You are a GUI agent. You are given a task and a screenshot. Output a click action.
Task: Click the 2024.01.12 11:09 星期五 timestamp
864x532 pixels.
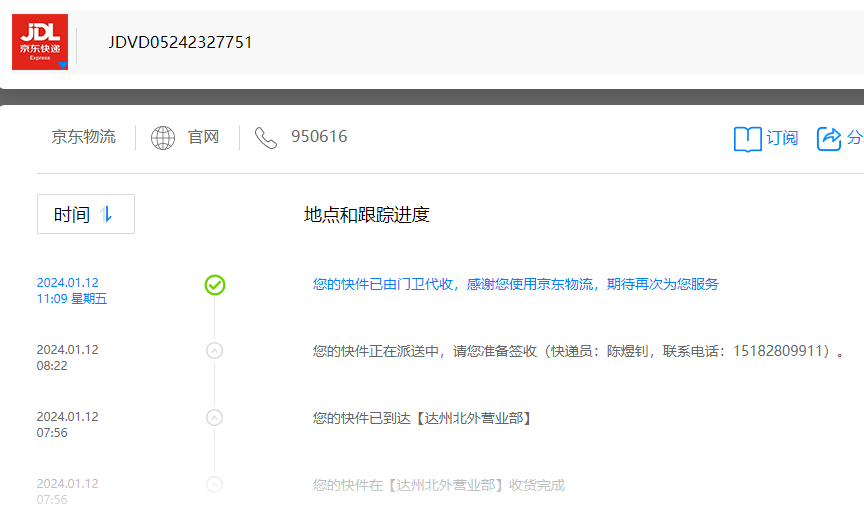coord(72,291)
